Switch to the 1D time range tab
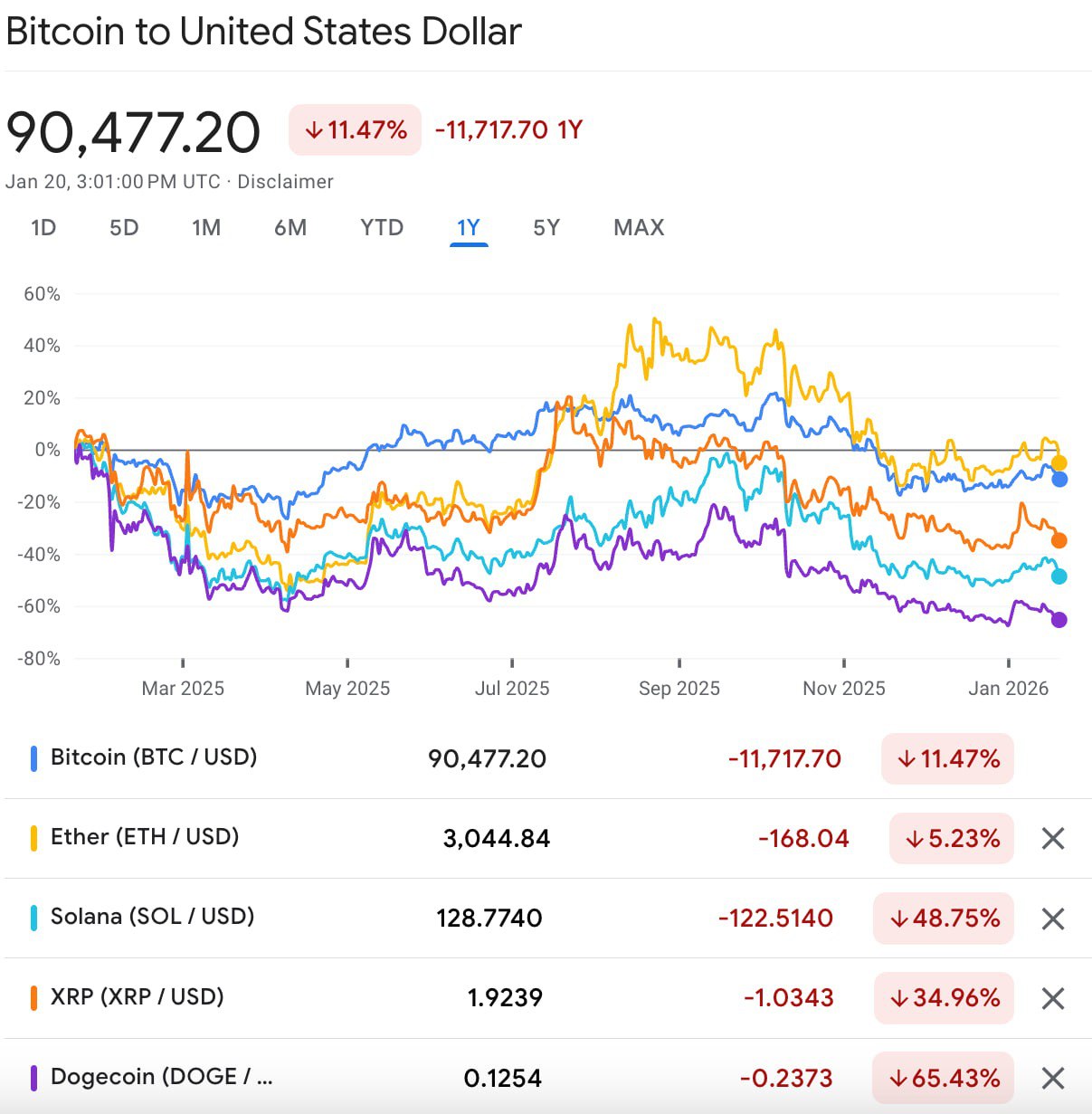This screenshot has height=1114, width=1092. point(43,227)
